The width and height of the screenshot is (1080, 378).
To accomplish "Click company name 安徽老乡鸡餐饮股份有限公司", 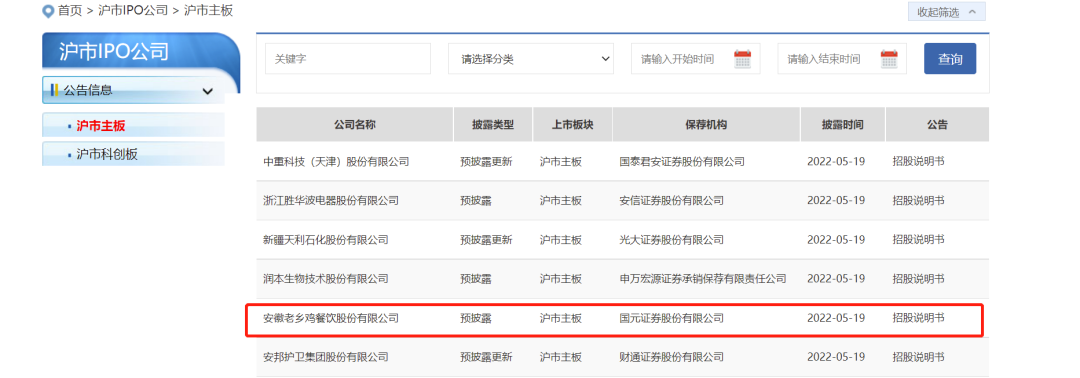I will [331, 318].
